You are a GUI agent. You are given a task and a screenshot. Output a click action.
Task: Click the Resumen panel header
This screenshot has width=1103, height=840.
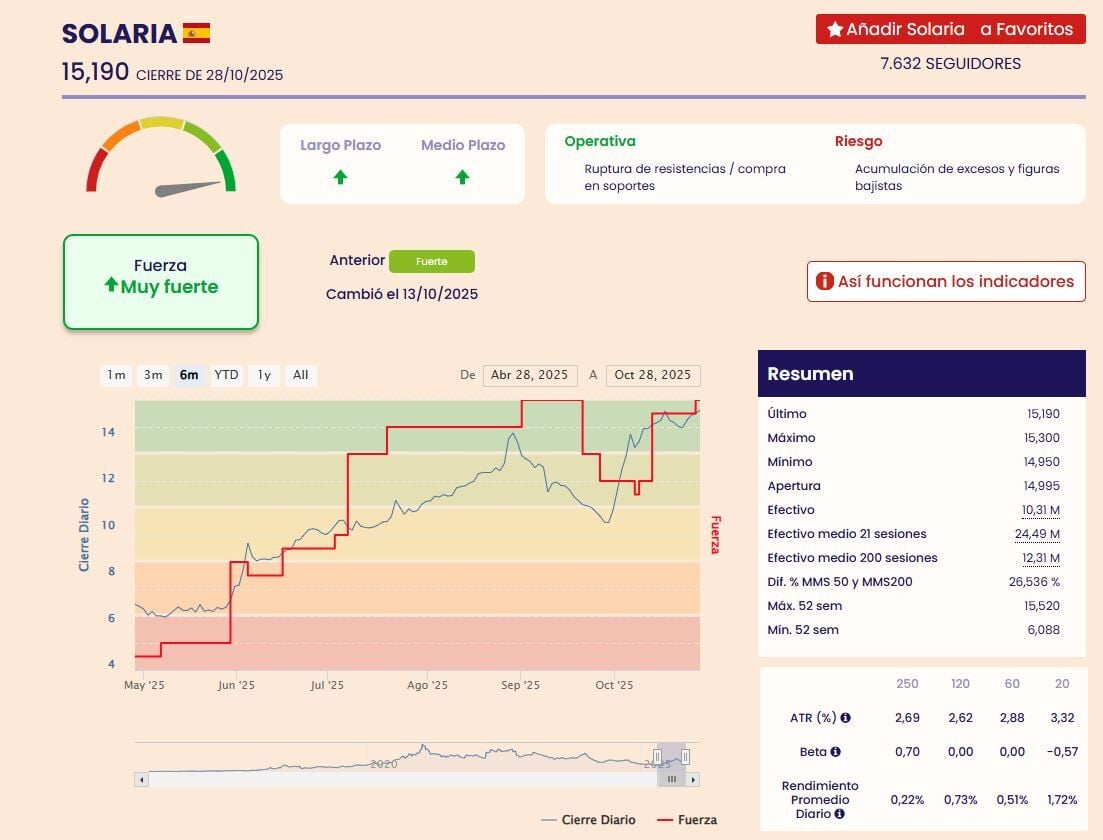pos(922,374)
